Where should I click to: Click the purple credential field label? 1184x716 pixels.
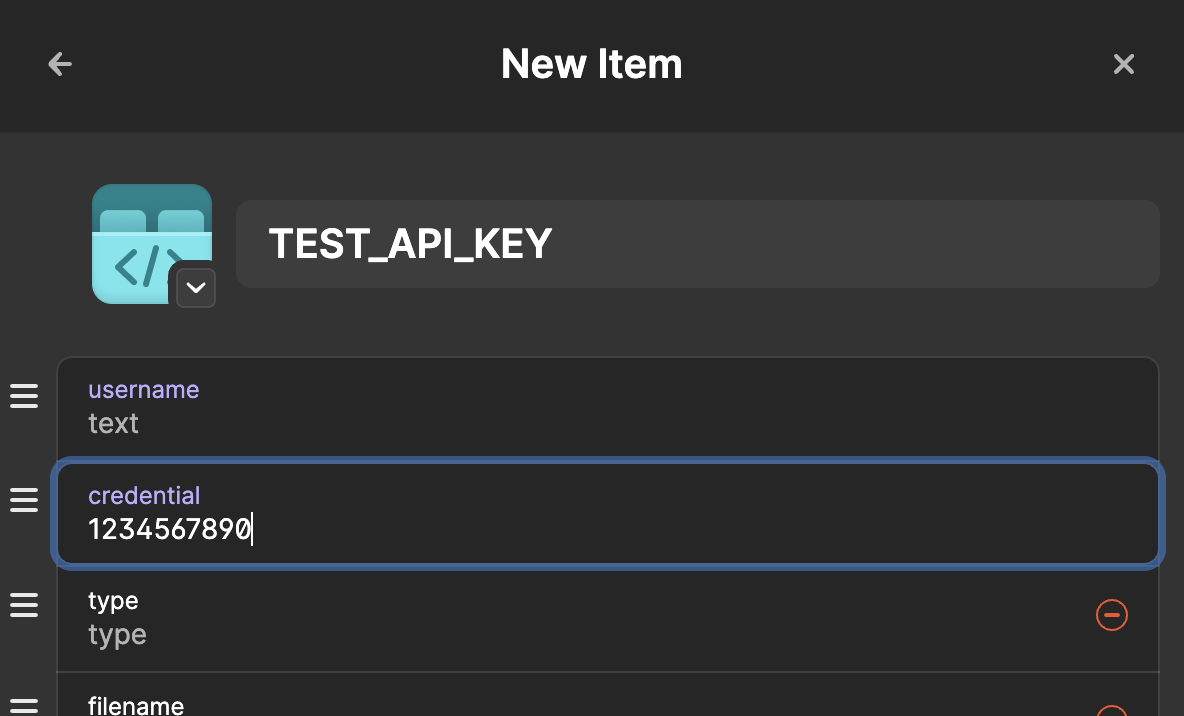pyautogui.click(x=144, y=496)
